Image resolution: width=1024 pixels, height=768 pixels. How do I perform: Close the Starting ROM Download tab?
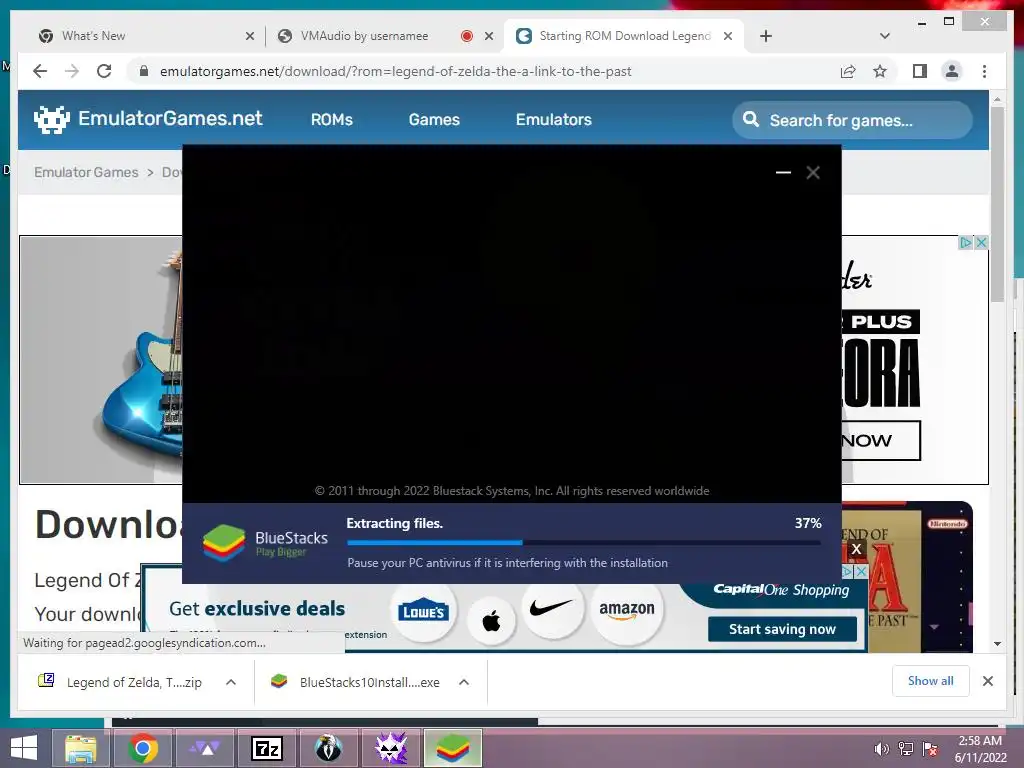728,36
